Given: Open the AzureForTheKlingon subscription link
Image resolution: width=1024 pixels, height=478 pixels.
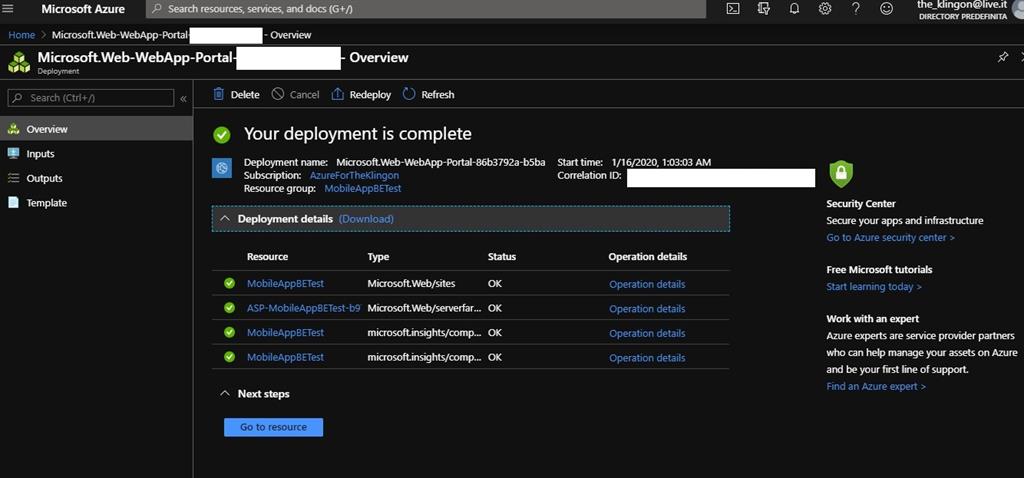Looking at the screenshot, I should 355,176.
